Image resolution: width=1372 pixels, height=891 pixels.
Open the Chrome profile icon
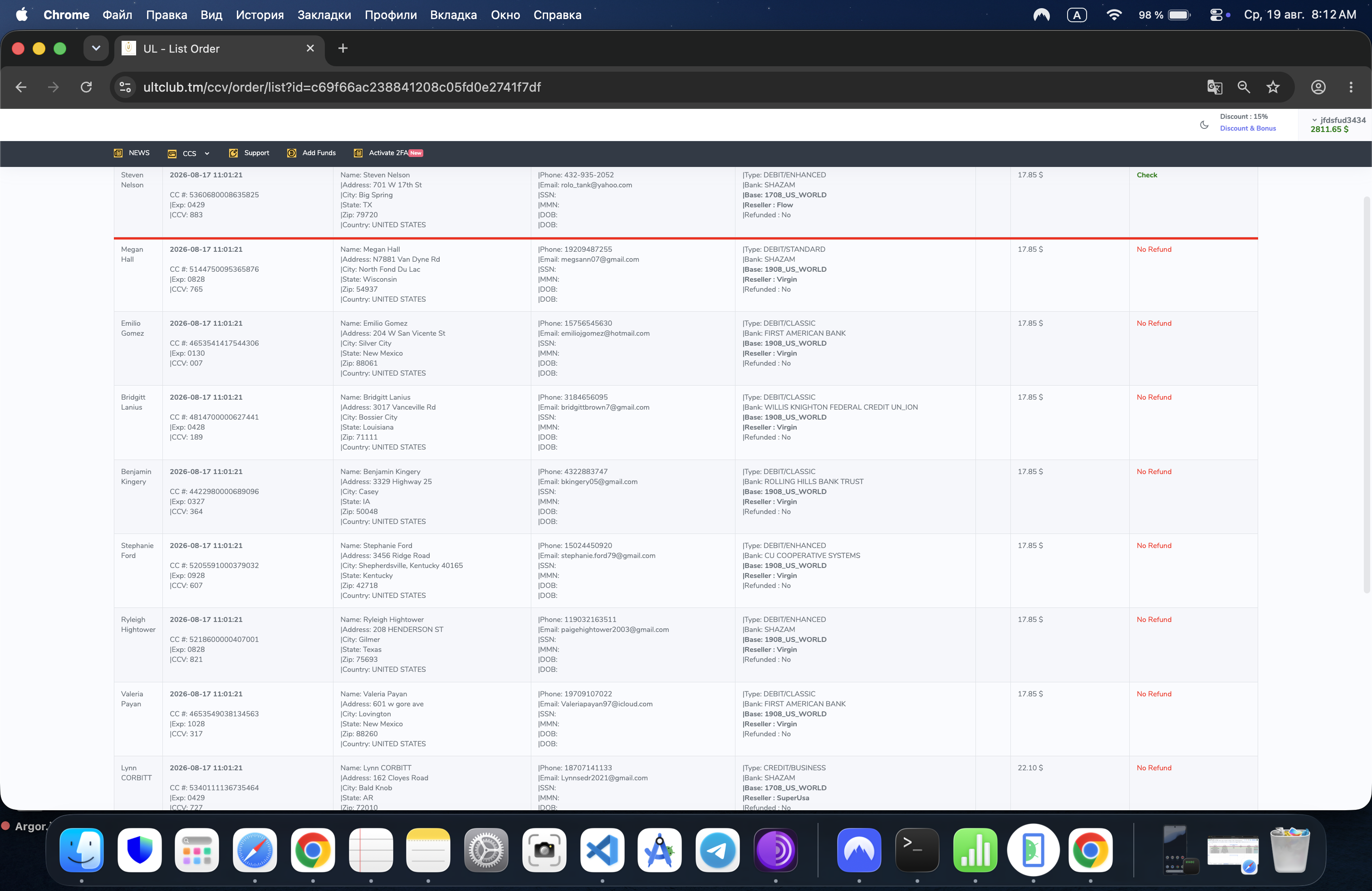point(1318,87)
